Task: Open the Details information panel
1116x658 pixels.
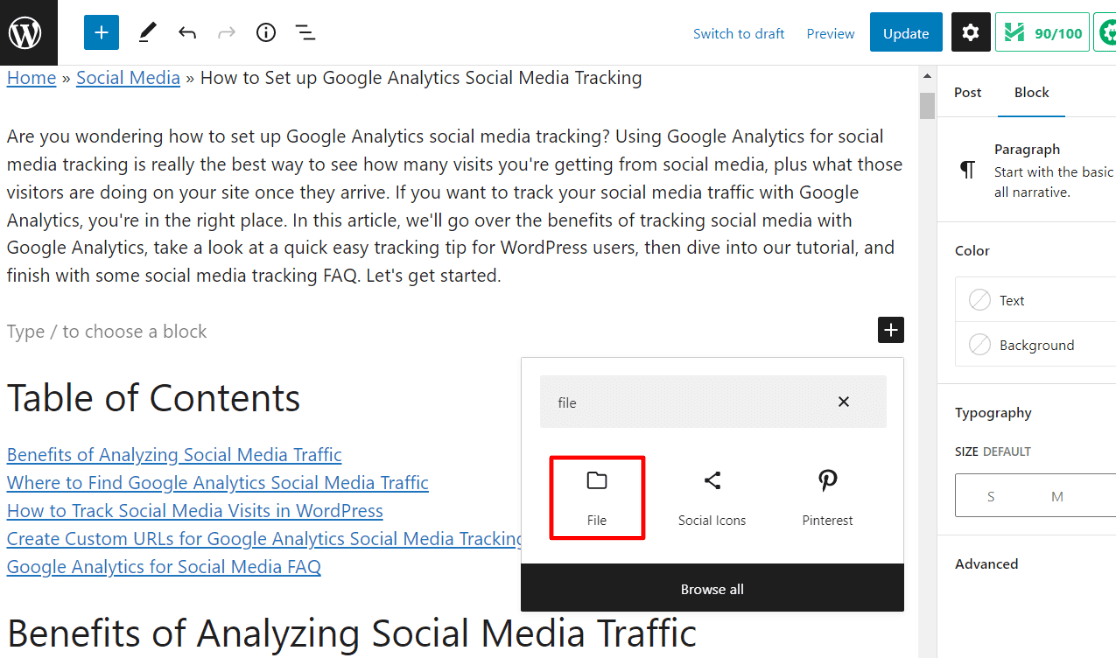Action: (265, 32)
